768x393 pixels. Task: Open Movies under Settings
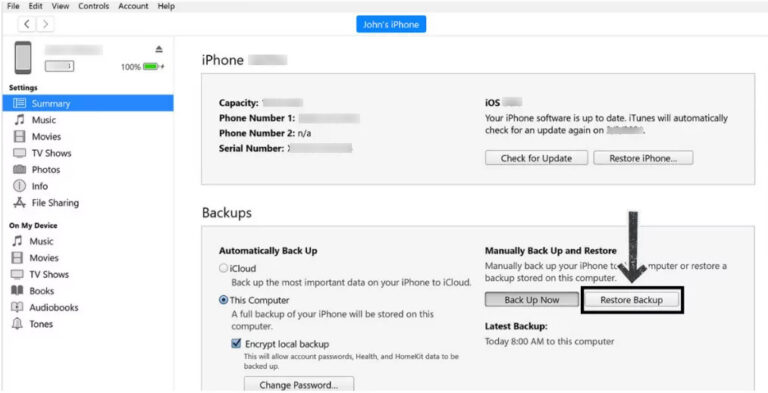(x=47, y=137)
